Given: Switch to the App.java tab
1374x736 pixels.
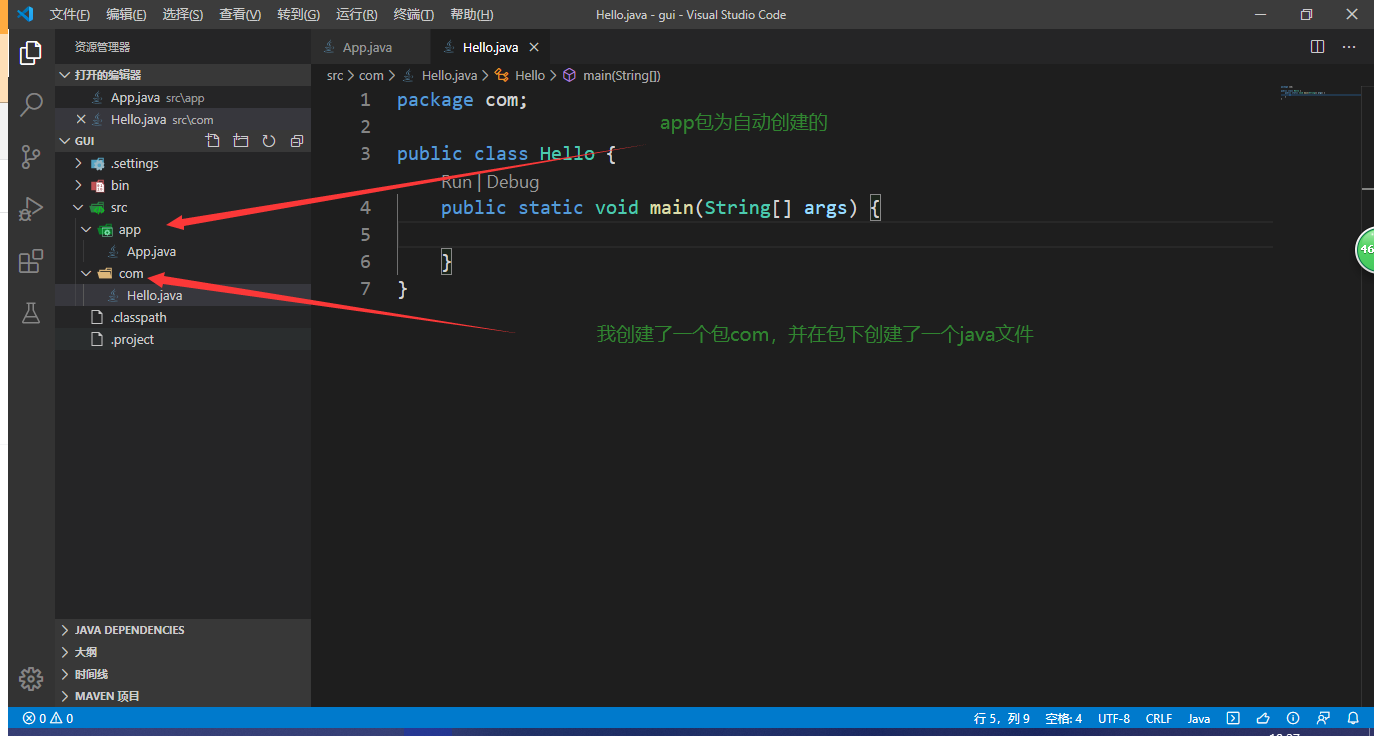Looking at the screenshot, I should pos(369,46).
